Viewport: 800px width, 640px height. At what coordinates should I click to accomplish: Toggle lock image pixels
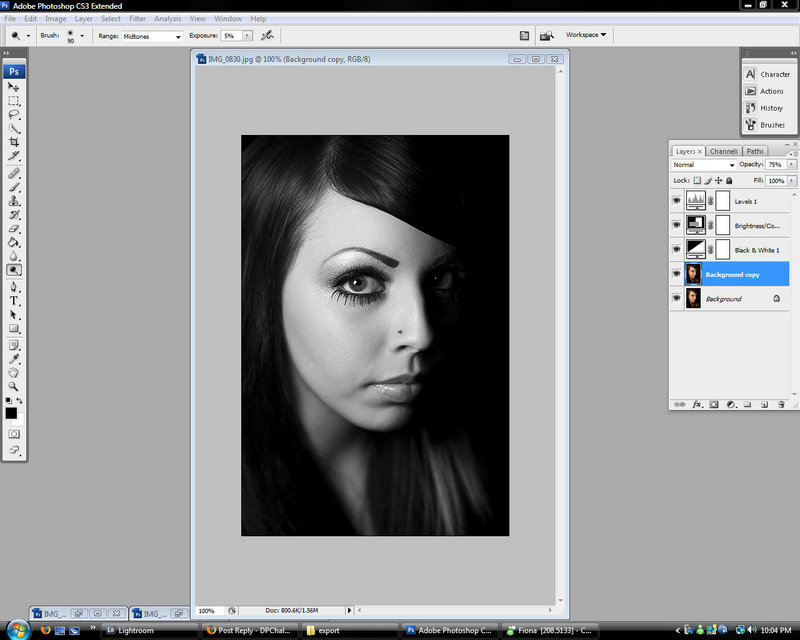click(x=708, y=180)
